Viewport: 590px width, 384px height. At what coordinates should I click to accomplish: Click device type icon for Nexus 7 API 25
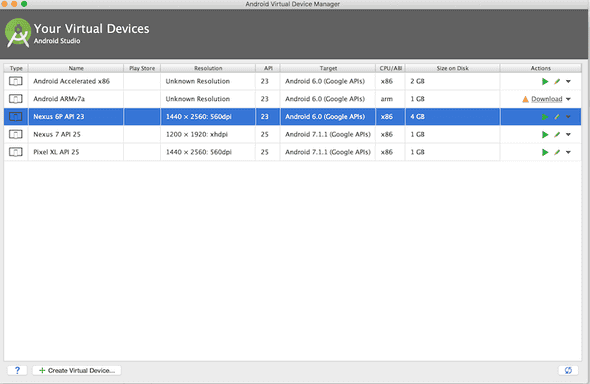tap(16, 134)
